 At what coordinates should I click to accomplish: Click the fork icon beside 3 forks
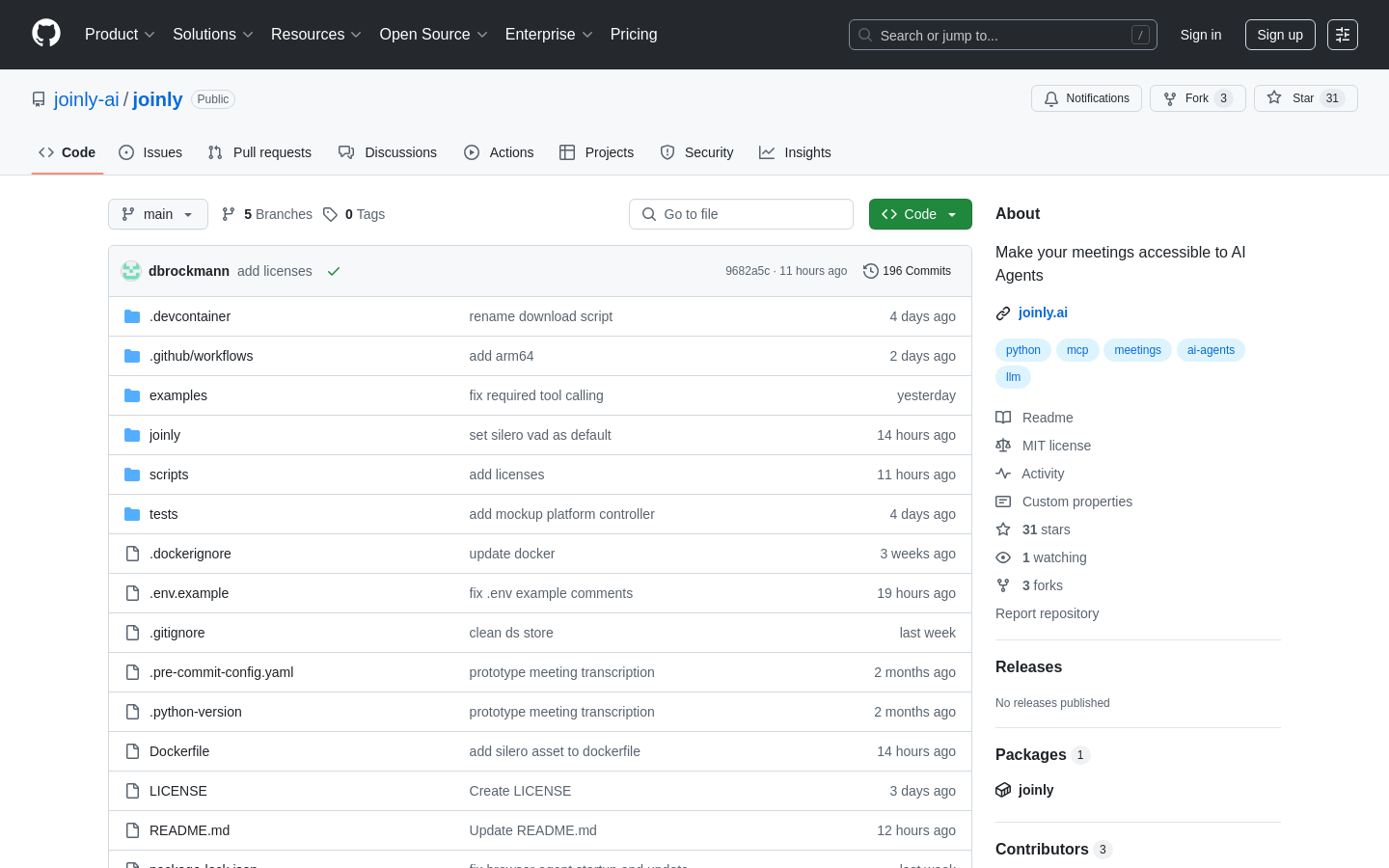click(x=1003, y=585)
